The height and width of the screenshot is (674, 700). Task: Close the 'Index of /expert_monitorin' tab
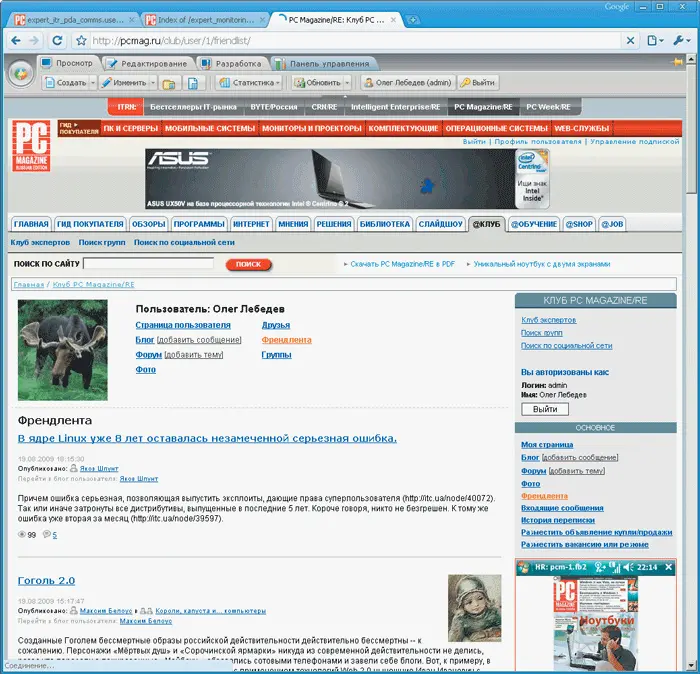click(262, 20)
